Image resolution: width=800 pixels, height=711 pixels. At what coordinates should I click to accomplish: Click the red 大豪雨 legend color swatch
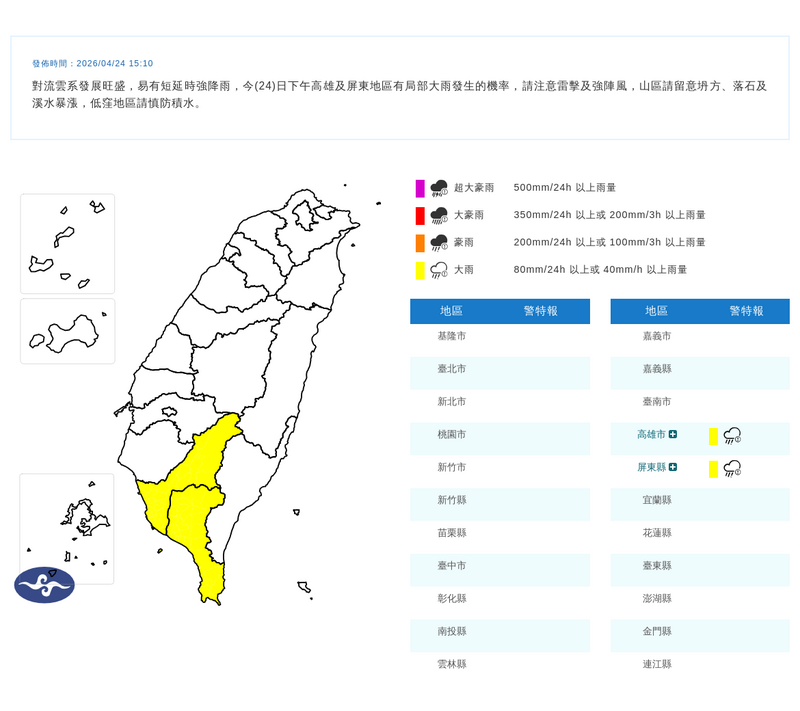coord(421,215)
